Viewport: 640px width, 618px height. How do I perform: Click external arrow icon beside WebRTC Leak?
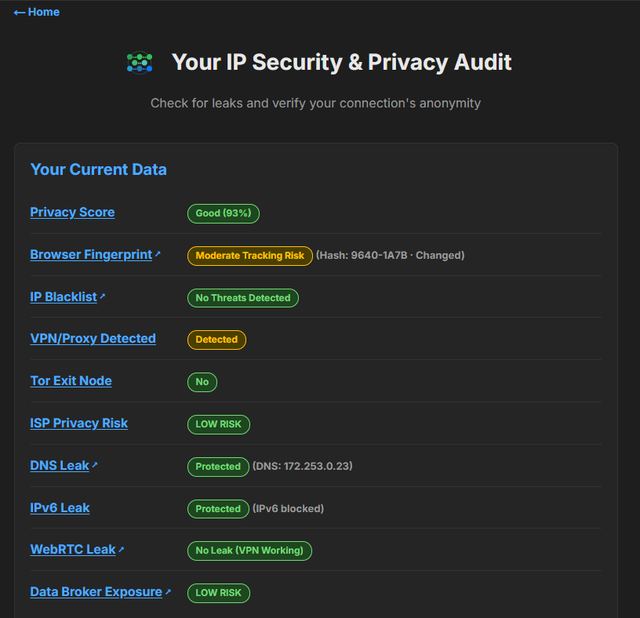pyautogui.click(x=121, y=549)
